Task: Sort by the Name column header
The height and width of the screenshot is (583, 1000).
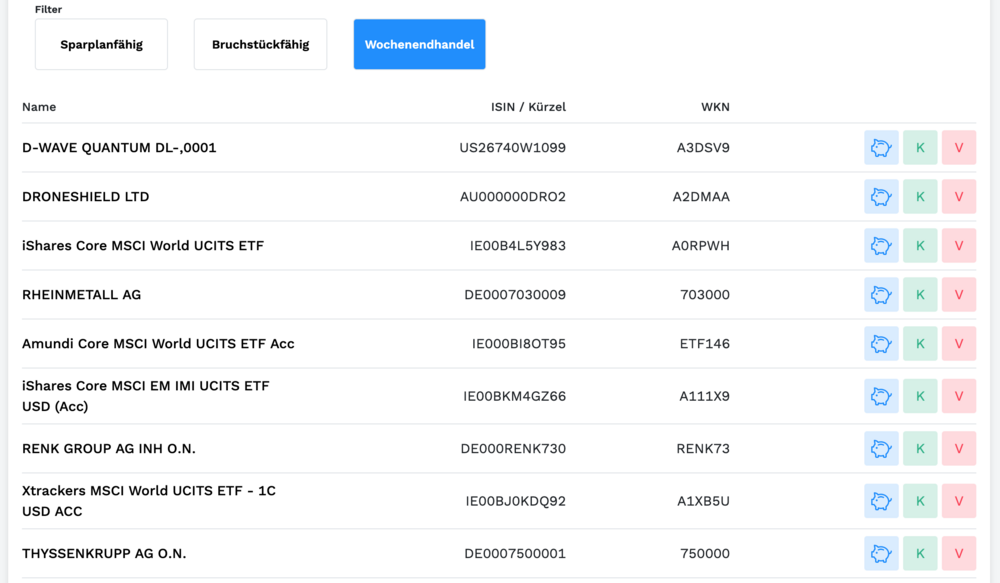Action: click(x=39, y=107)
